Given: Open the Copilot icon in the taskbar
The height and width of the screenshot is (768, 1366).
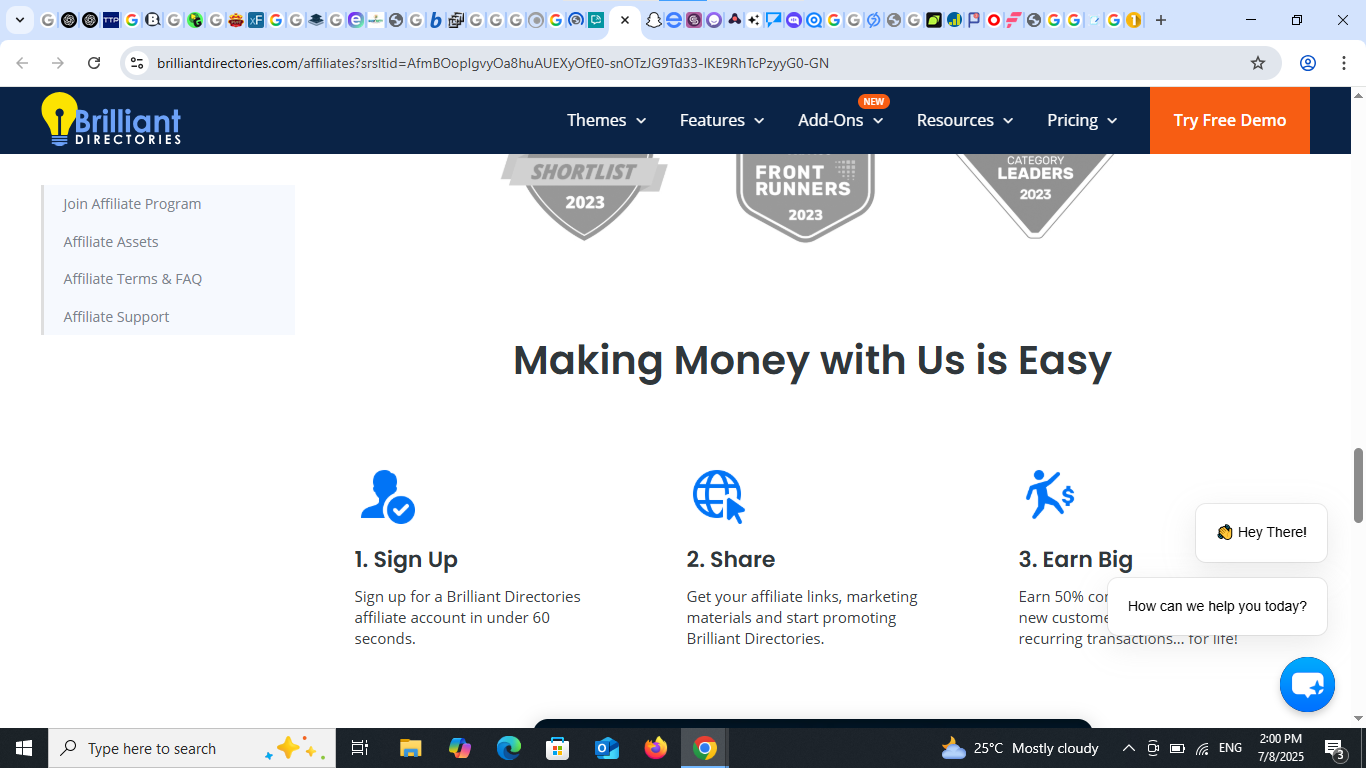Looking at the screenshot, I should pos(460,748).
